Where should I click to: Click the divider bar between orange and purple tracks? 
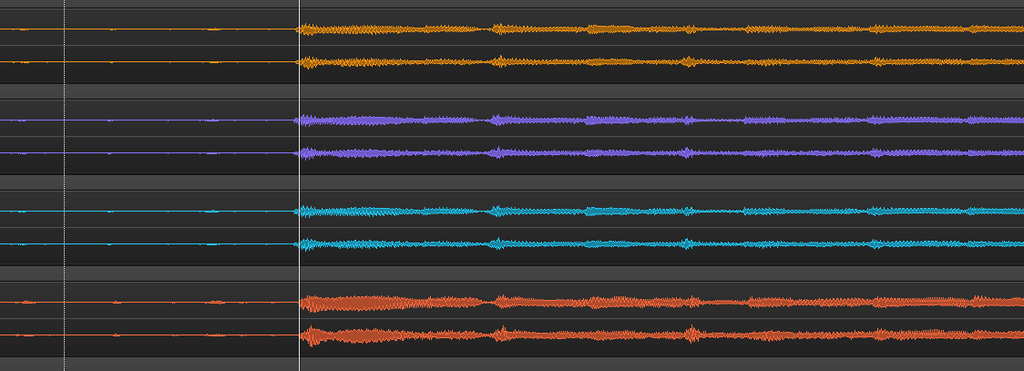click(x=512, y=91)
